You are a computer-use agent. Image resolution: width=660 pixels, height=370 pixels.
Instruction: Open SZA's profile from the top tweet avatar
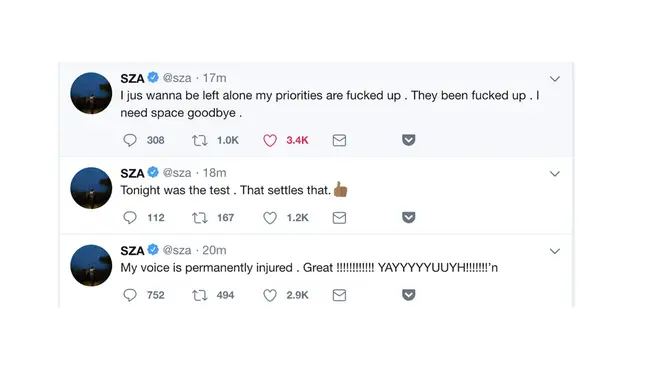click(x=91, y=93)
